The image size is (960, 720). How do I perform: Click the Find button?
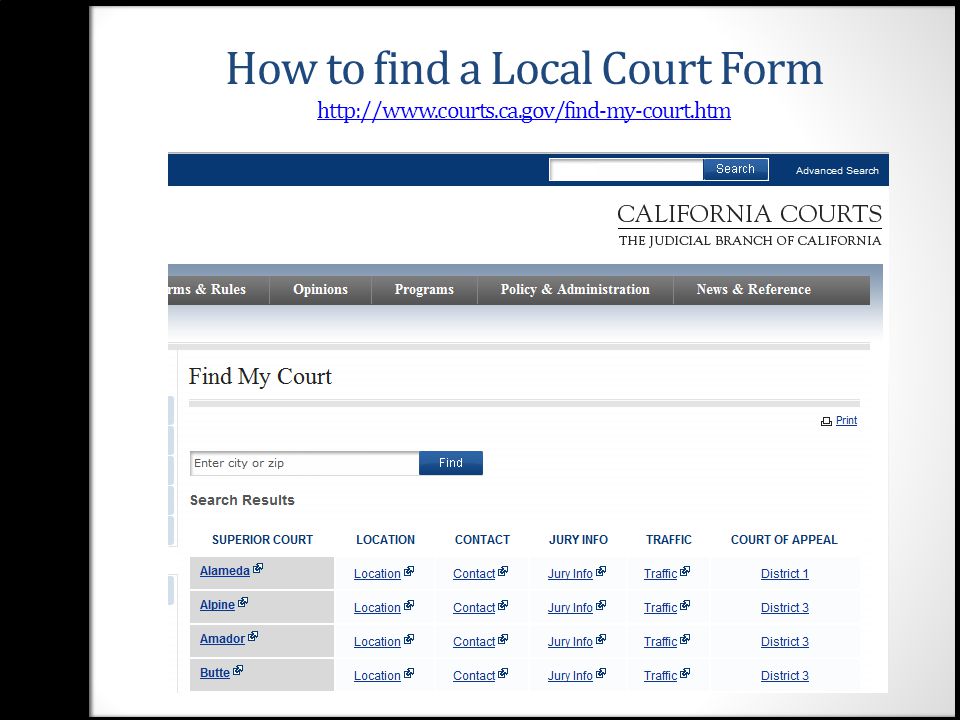tap(451, 463)
